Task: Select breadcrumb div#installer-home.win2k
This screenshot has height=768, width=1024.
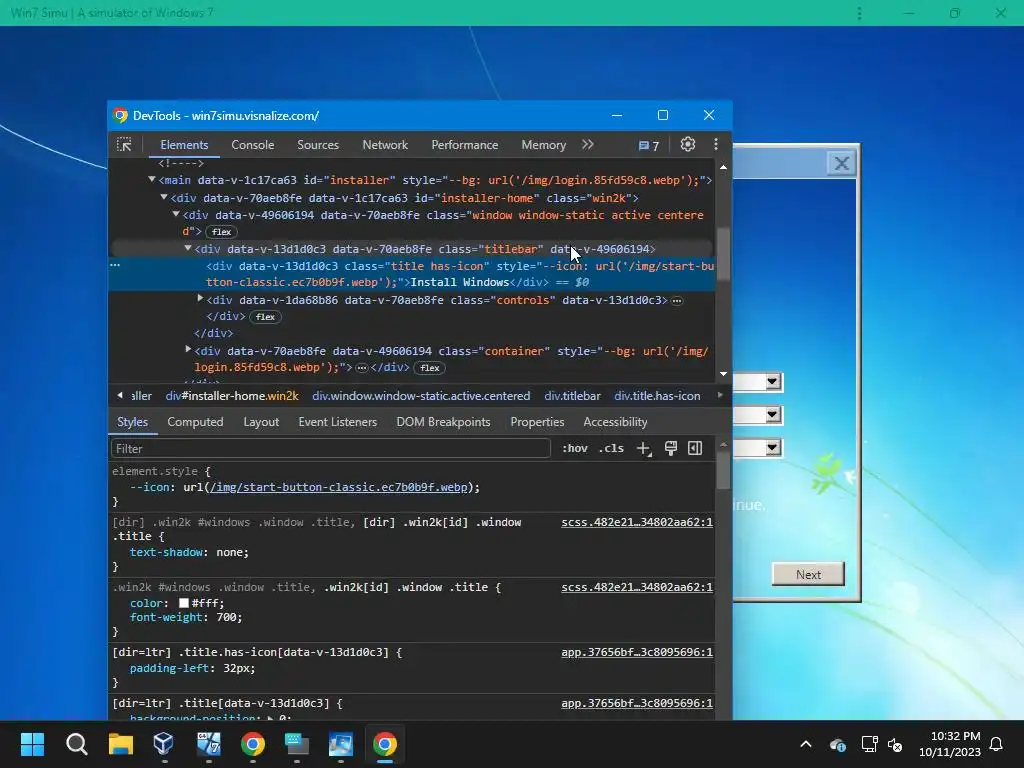Action: pos(232,396)
